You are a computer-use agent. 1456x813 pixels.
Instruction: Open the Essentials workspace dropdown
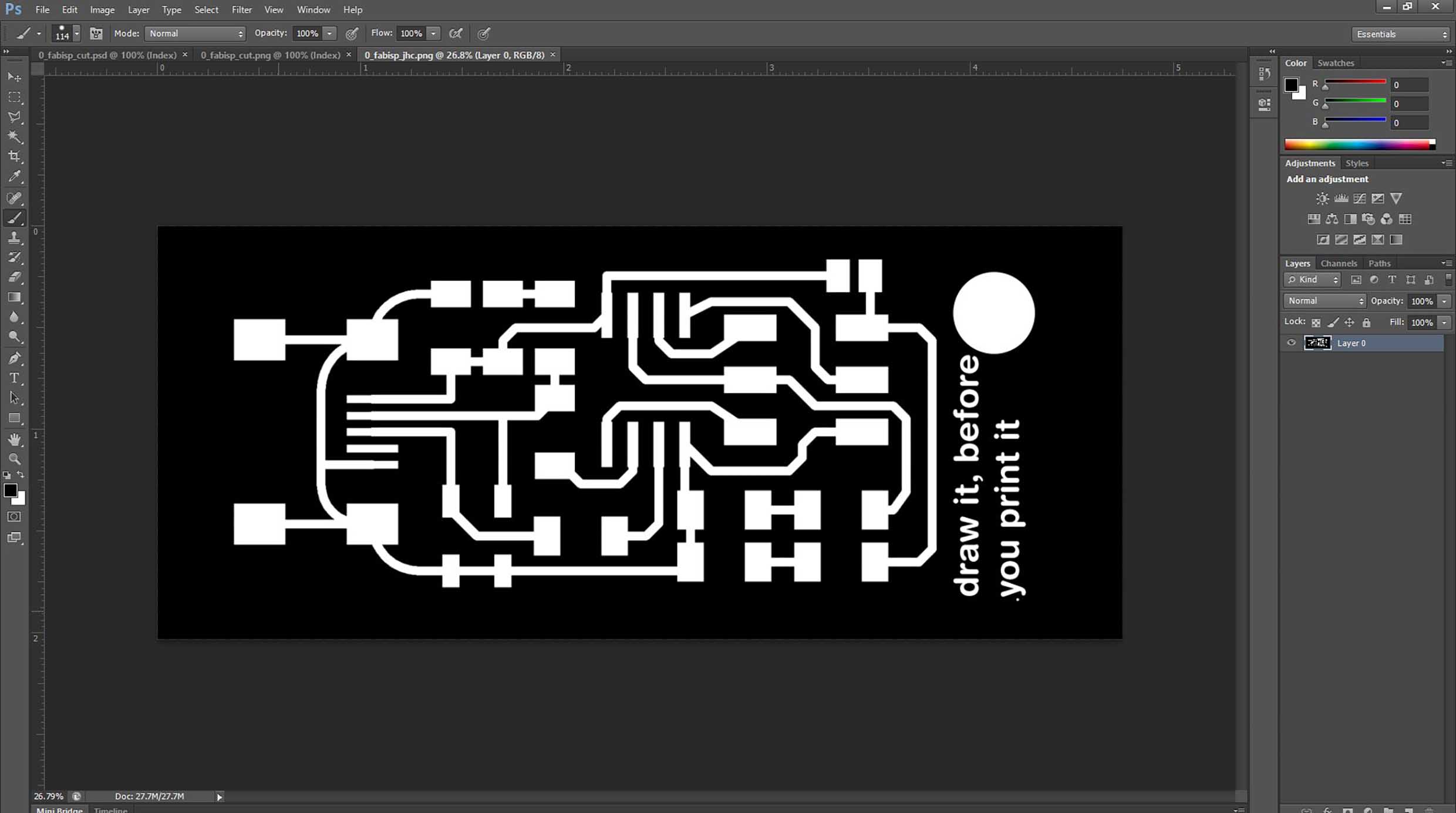click(1401, 34)
